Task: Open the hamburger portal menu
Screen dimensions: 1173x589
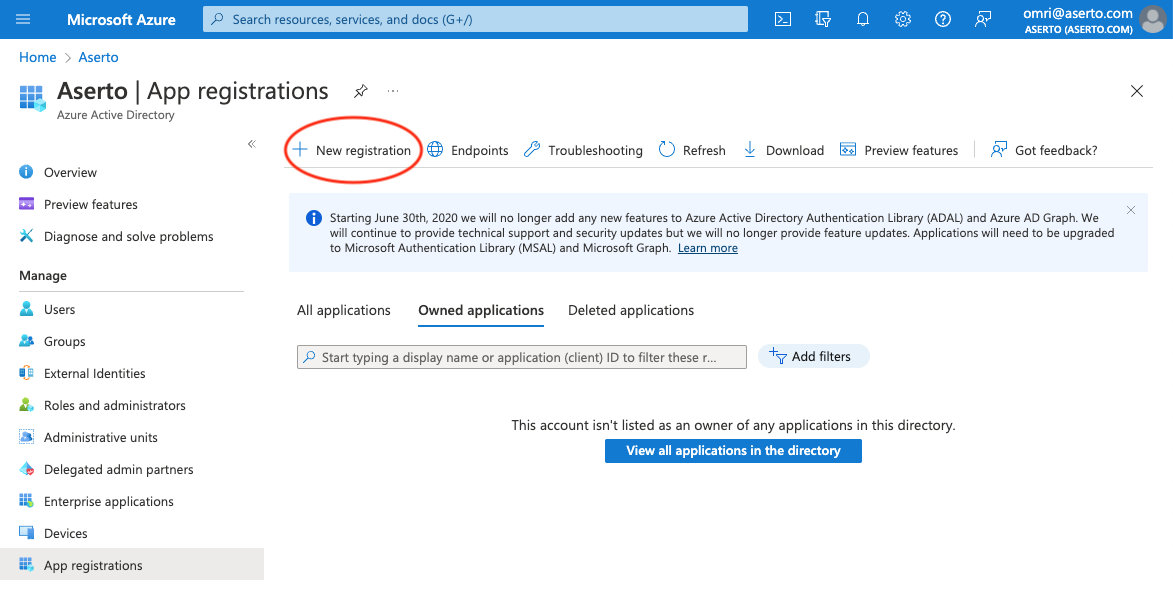Action: point(24,19)
